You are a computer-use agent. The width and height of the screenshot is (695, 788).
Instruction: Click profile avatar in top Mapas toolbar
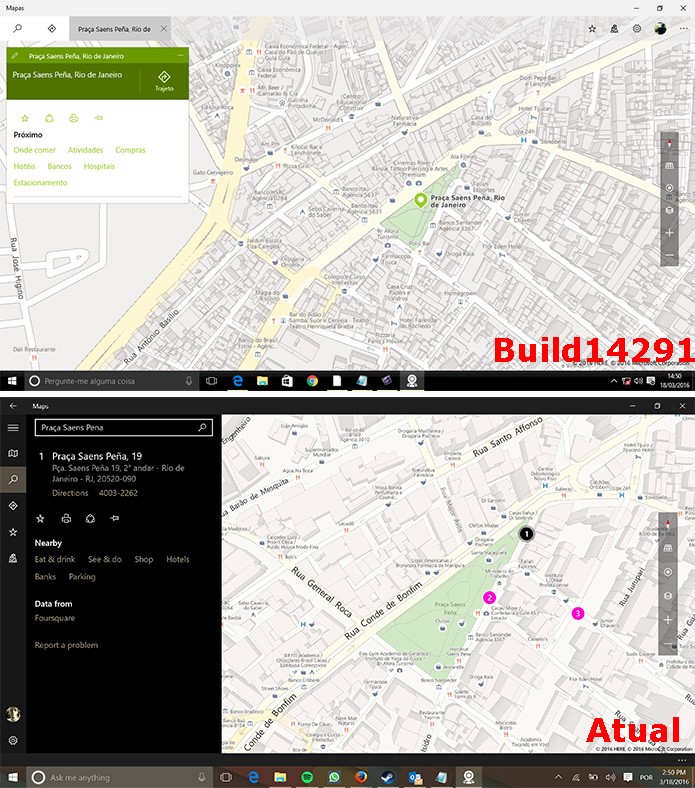[x=660, y=29]
